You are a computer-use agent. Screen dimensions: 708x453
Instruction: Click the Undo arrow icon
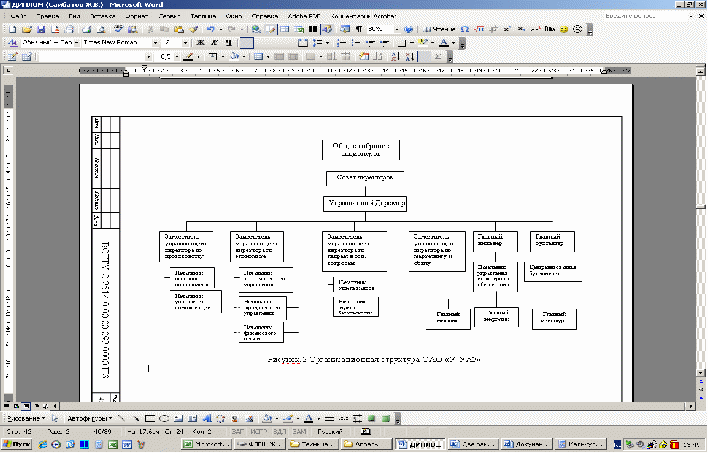pos(210,29)
